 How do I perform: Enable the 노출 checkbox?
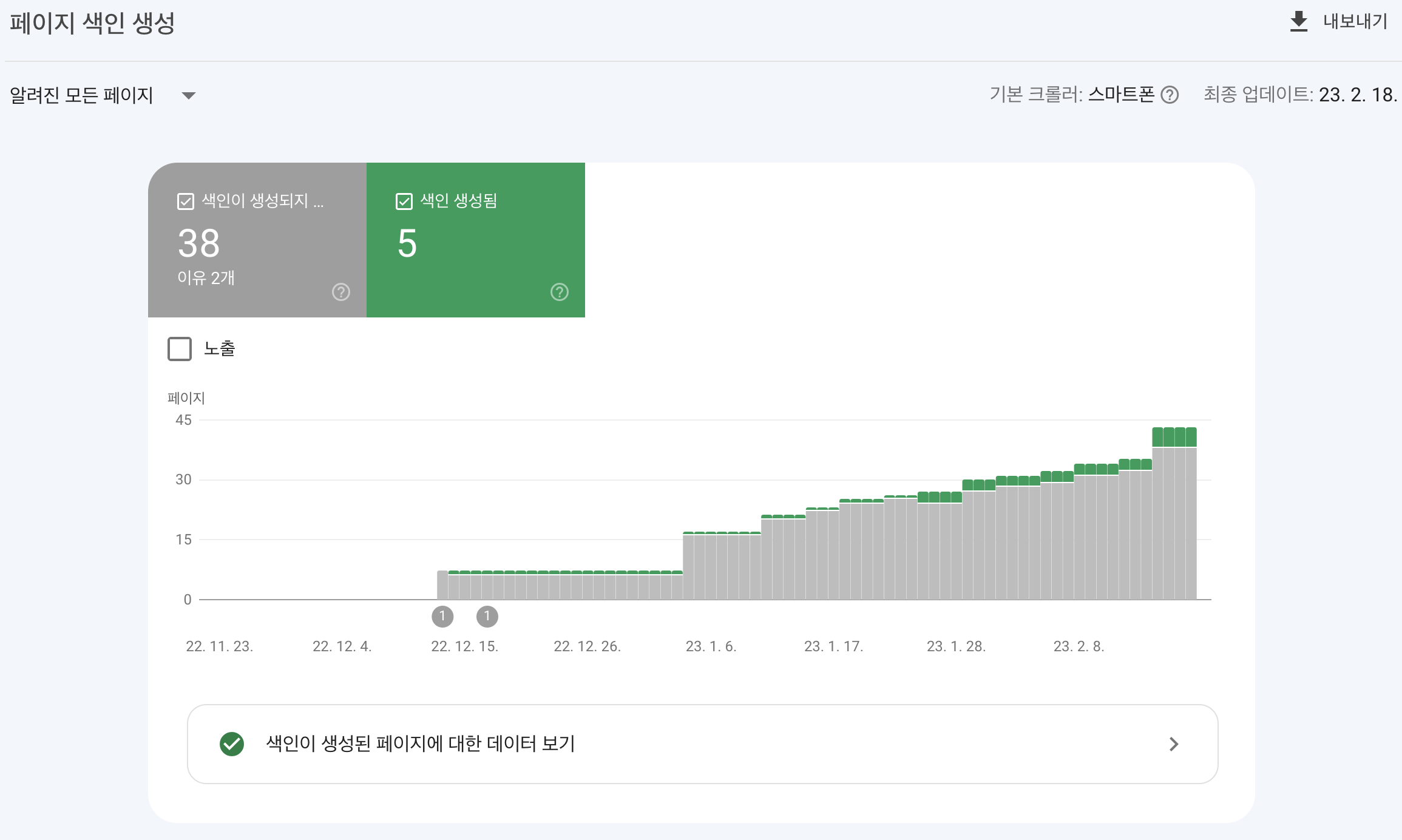pos(180,349)
